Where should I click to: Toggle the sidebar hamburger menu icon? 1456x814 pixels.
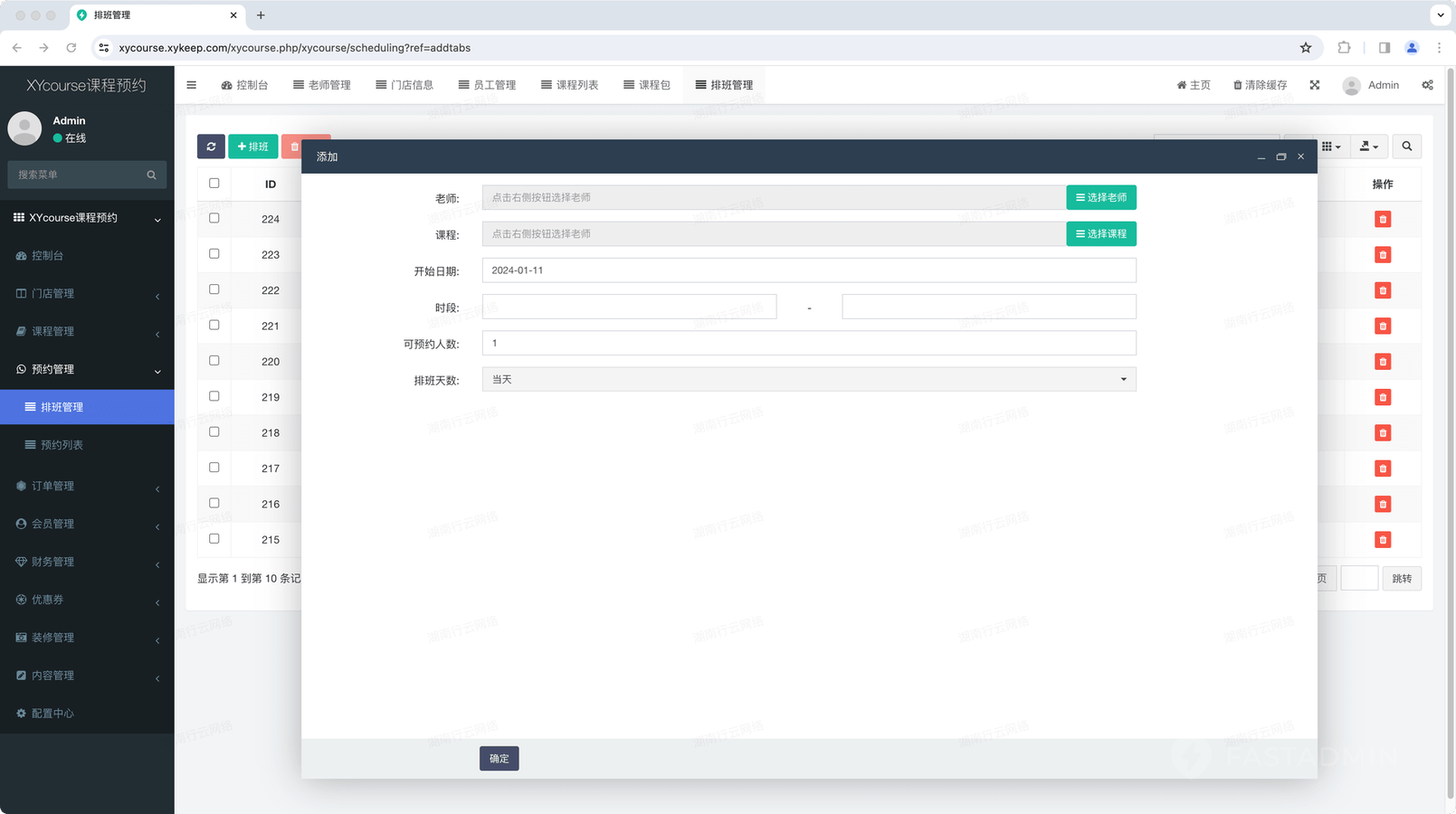(x=191, y=85)
